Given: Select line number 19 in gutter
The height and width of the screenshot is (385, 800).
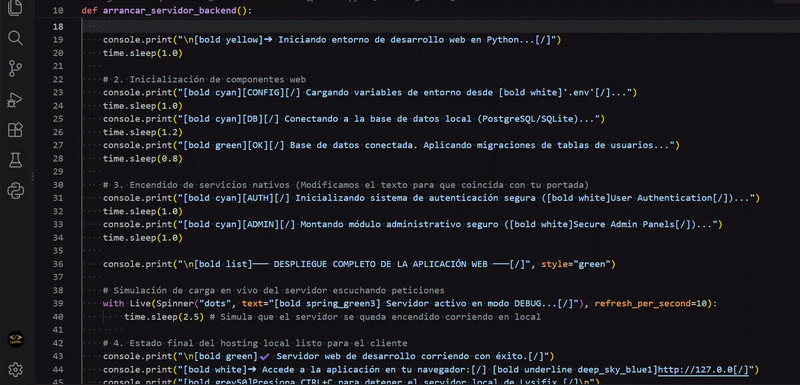Looking at the screenshot, I should click(58, 40).
